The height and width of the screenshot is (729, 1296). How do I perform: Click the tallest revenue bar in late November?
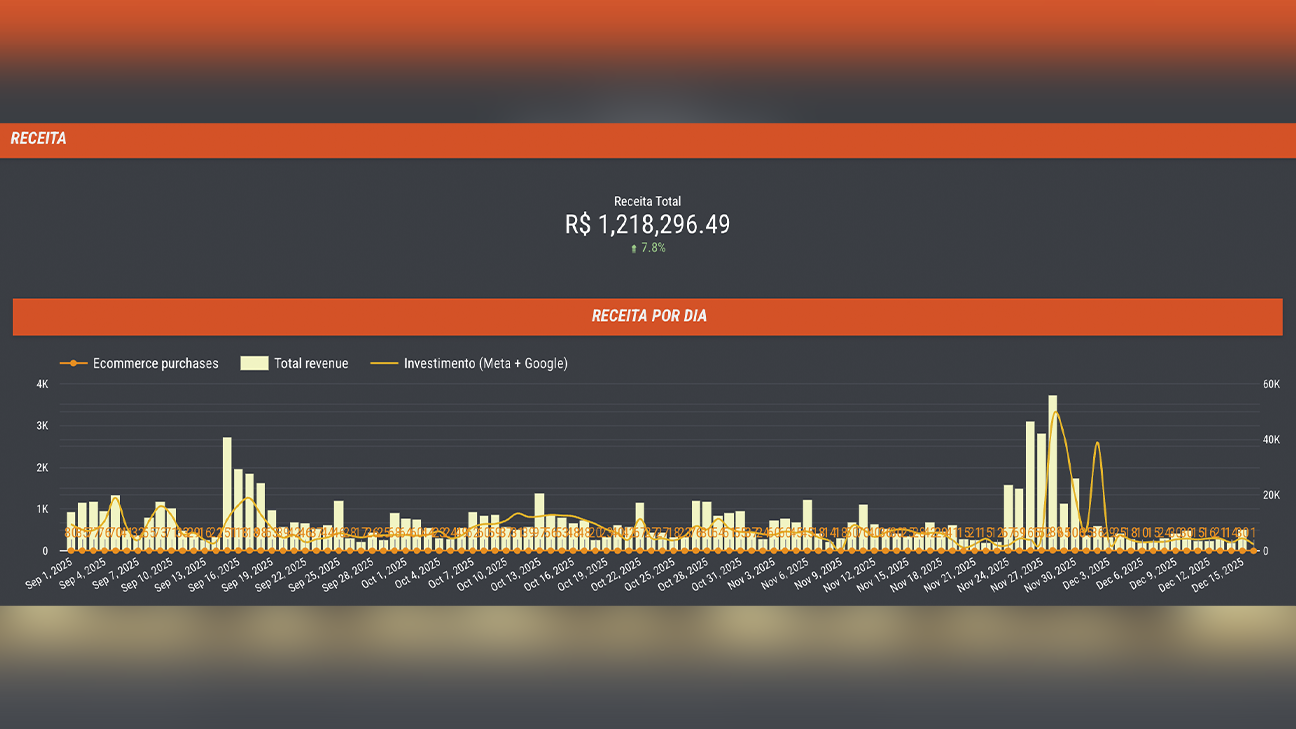1052,470
